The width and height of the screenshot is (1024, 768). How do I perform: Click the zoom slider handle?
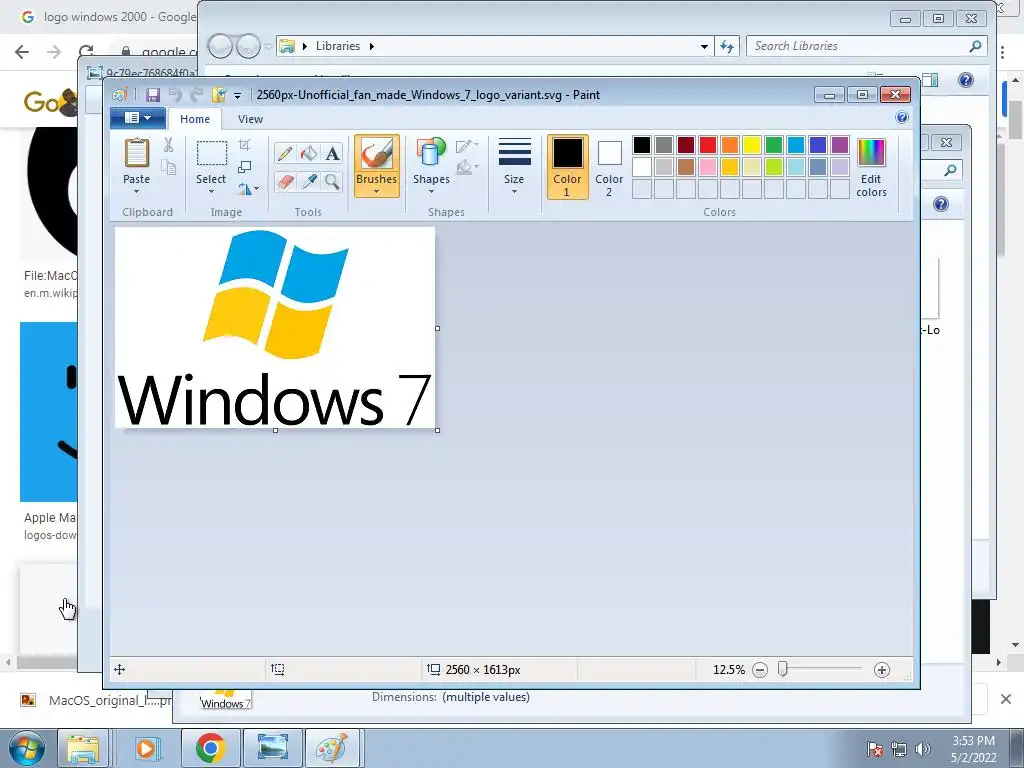point(783,669)
